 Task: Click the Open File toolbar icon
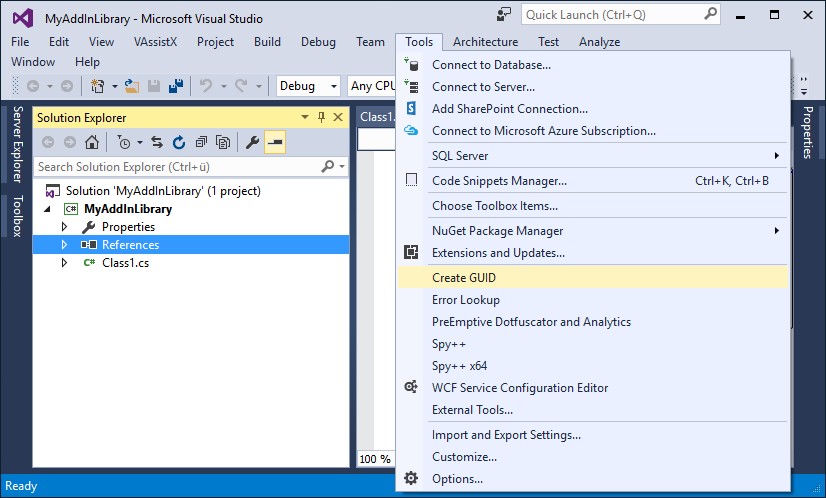[x=131, y=86]
